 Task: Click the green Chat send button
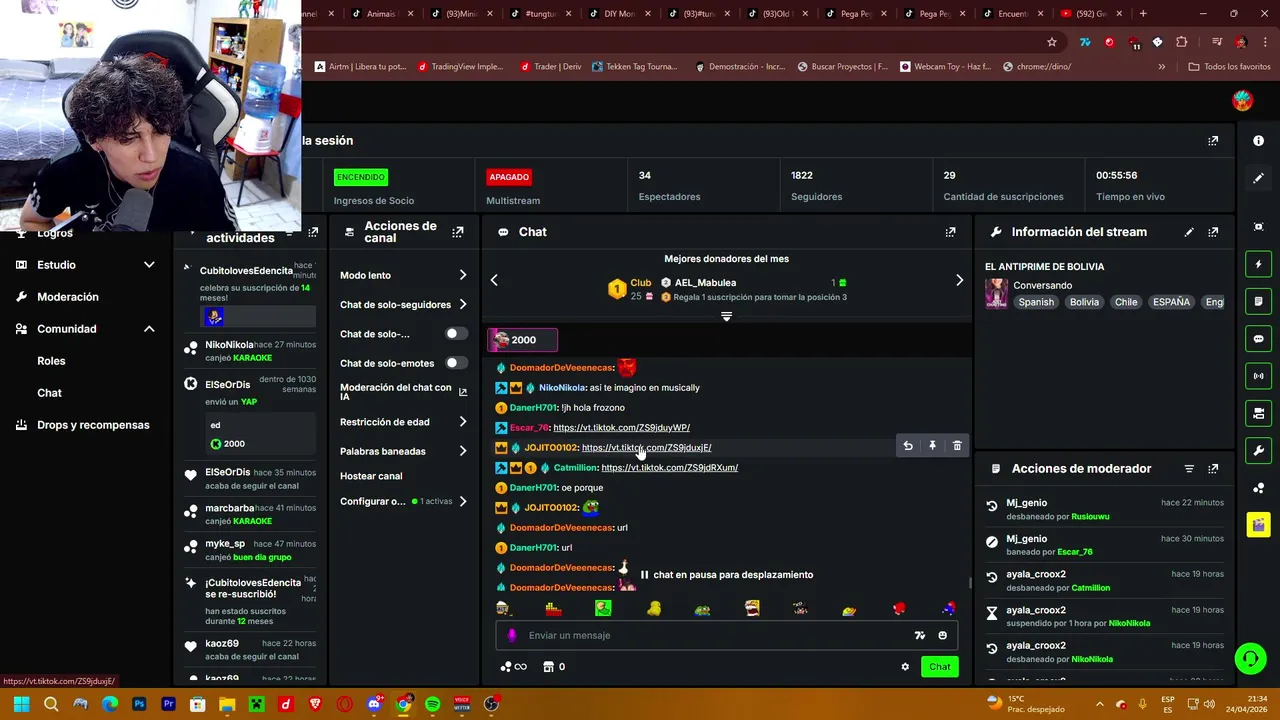click(939, 667)
